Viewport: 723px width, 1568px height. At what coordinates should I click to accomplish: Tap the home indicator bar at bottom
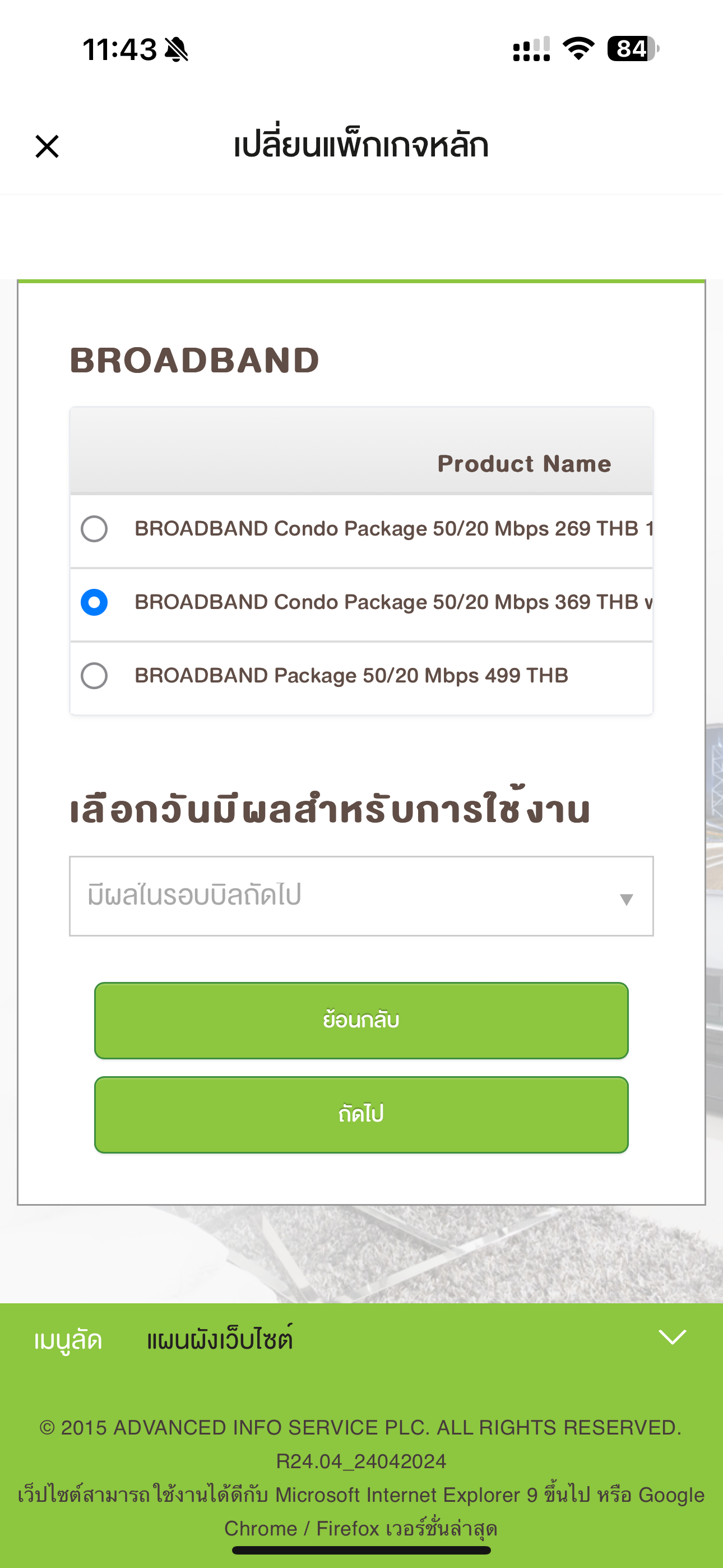tap(361, 1551)
